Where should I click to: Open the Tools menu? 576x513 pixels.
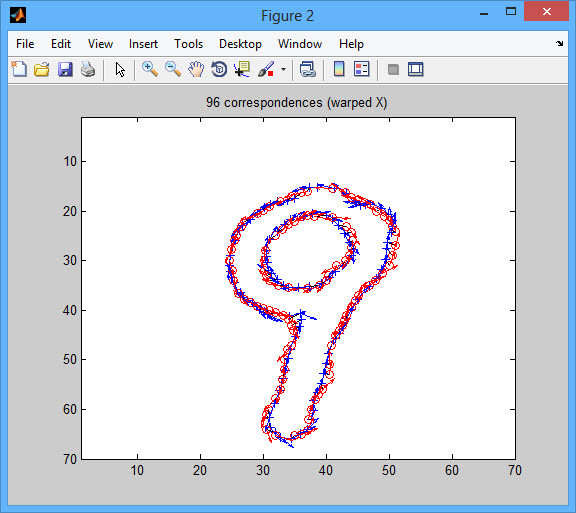click(188, 44)
